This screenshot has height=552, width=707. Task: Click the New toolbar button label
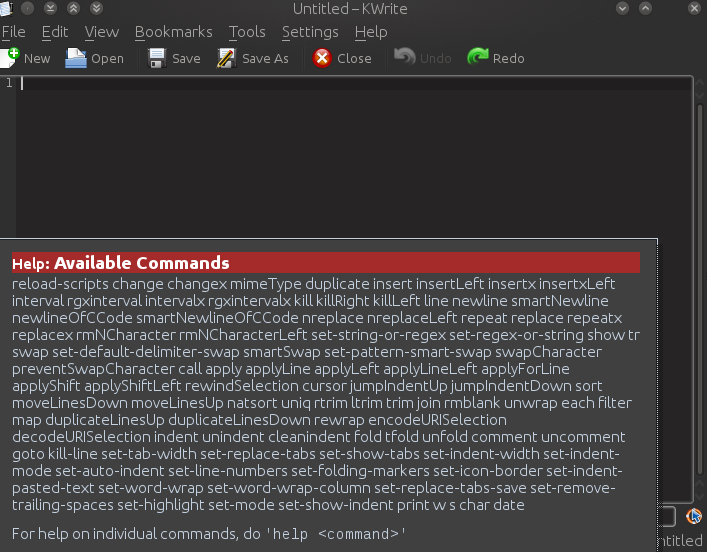pyautogui.click(x=37, y=59)
